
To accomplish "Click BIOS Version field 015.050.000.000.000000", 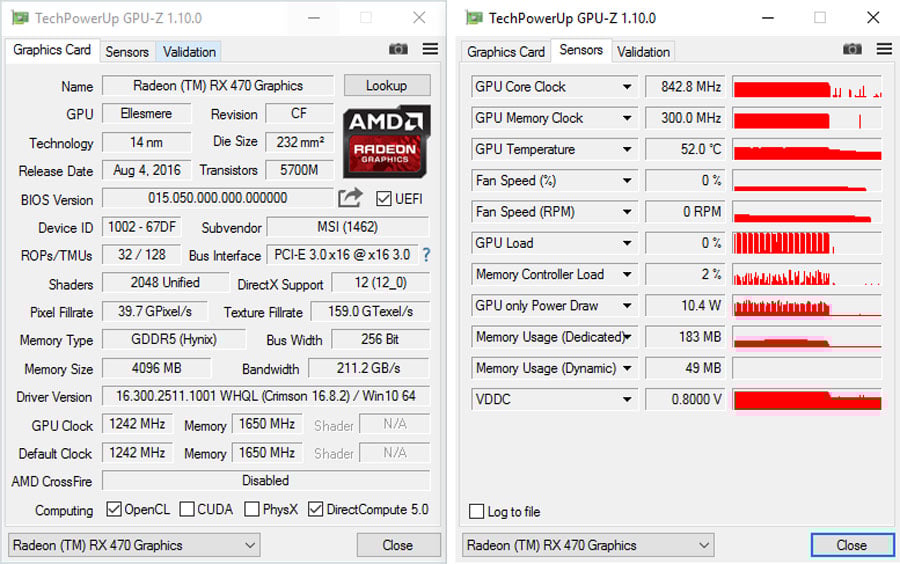I will pos(218,198).
